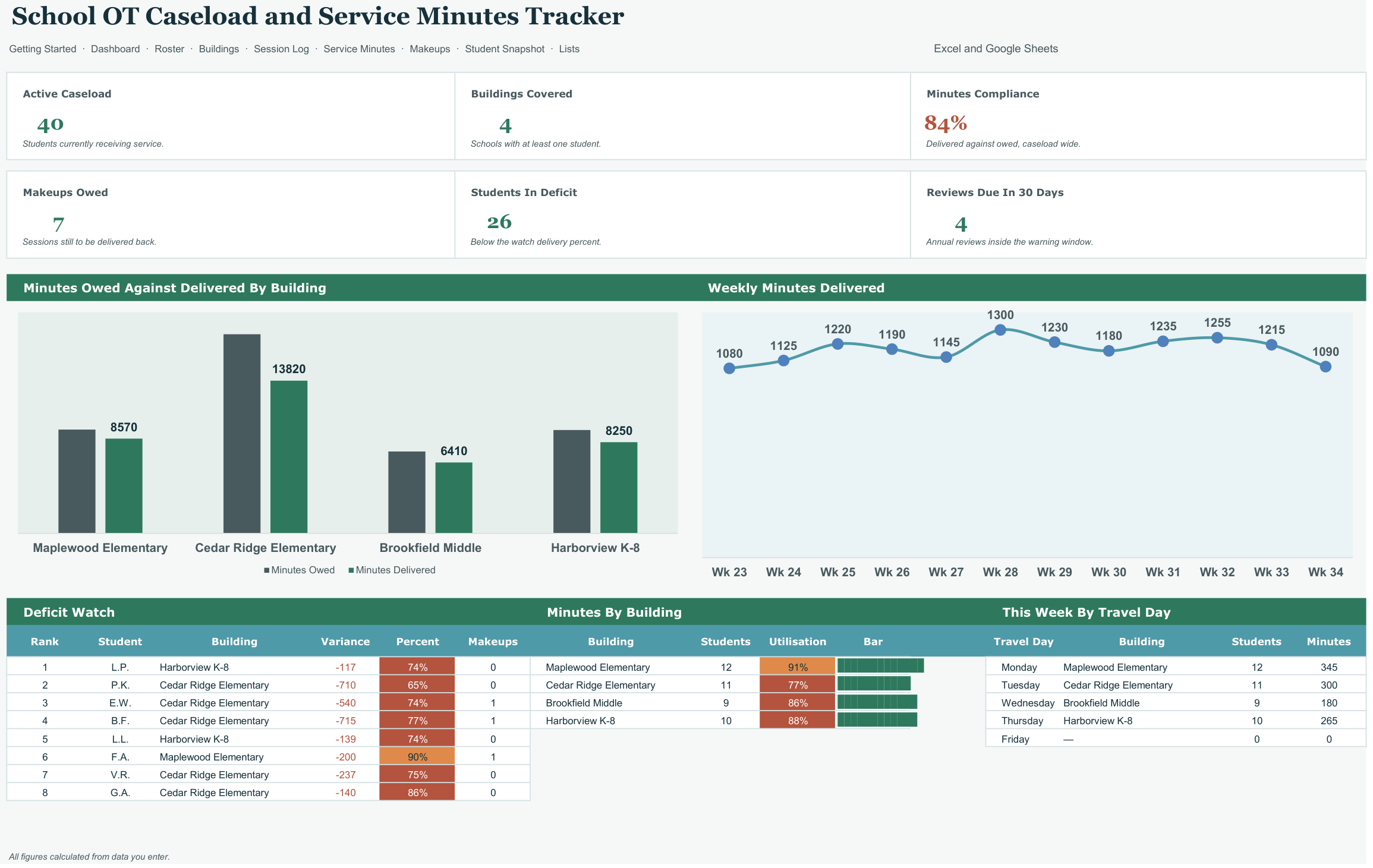The width and height of the screenshot is (1373, 868).
Task: Select the Reviews Due In 30 Days value
Action: [x=961, y=225]
